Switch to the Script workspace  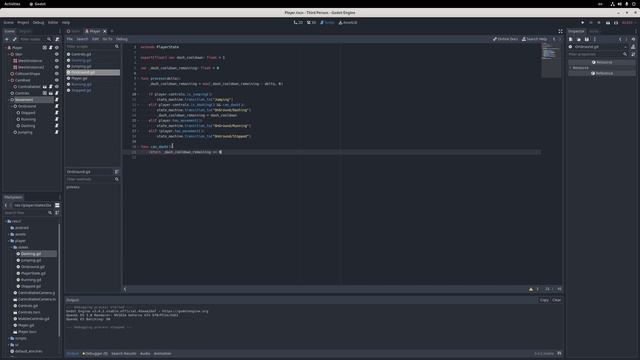coord(327,22)
